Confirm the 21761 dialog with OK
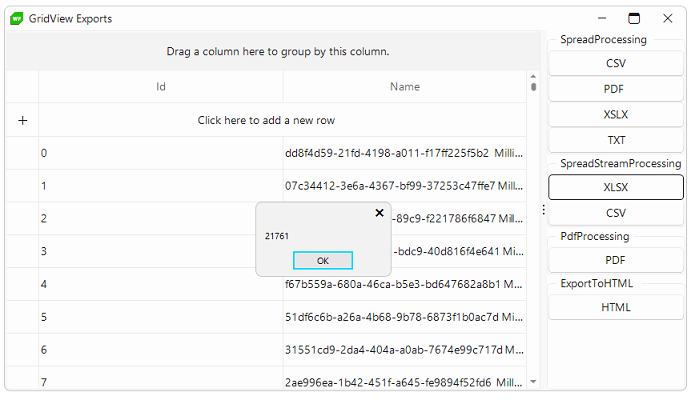699x408 pixels. click(323, 261)
